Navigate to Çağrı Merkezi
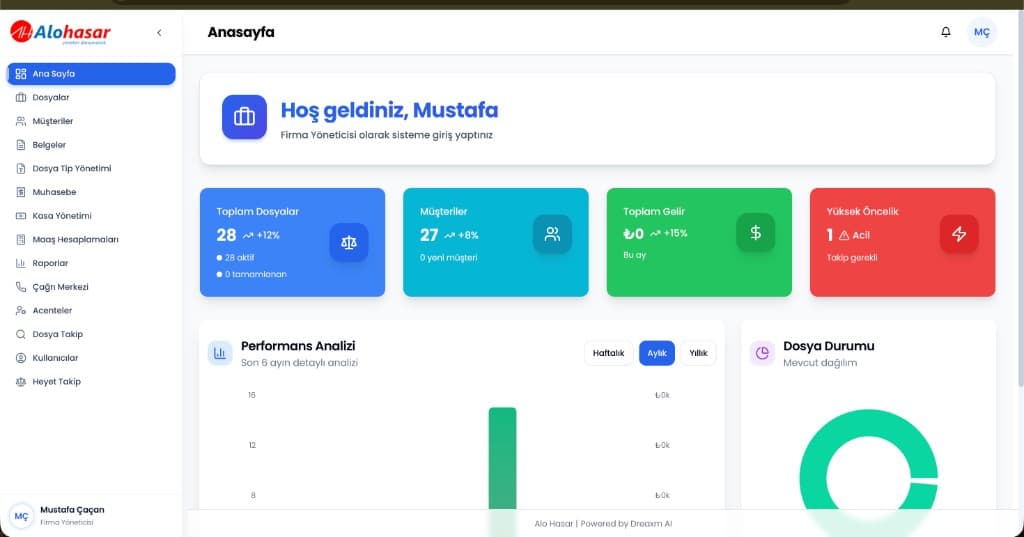Viewport: 1024px width, 537px height. pyautogui.click(x=91, y=287)
